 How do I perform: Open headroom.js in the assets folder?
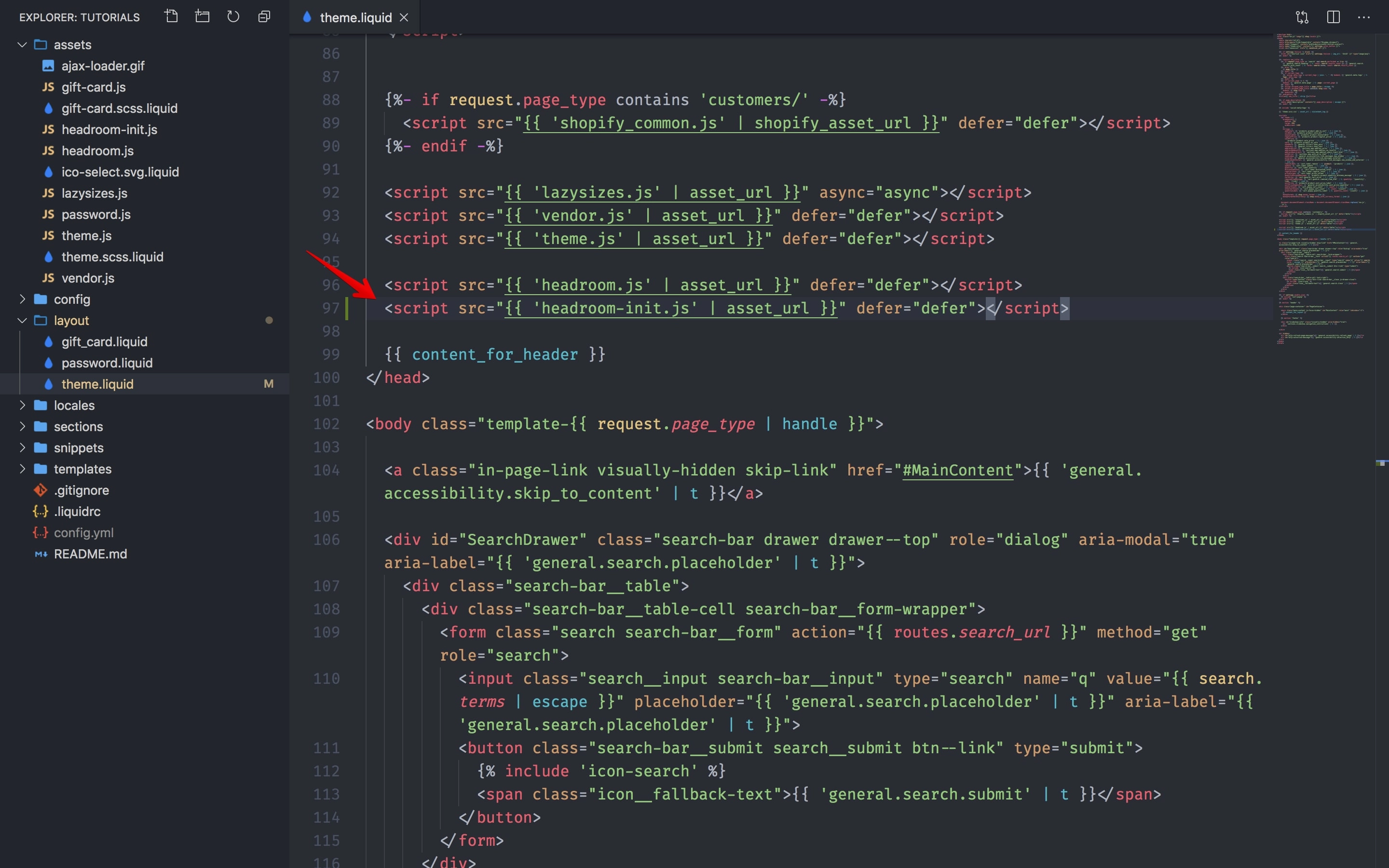[x=145, y=150]
